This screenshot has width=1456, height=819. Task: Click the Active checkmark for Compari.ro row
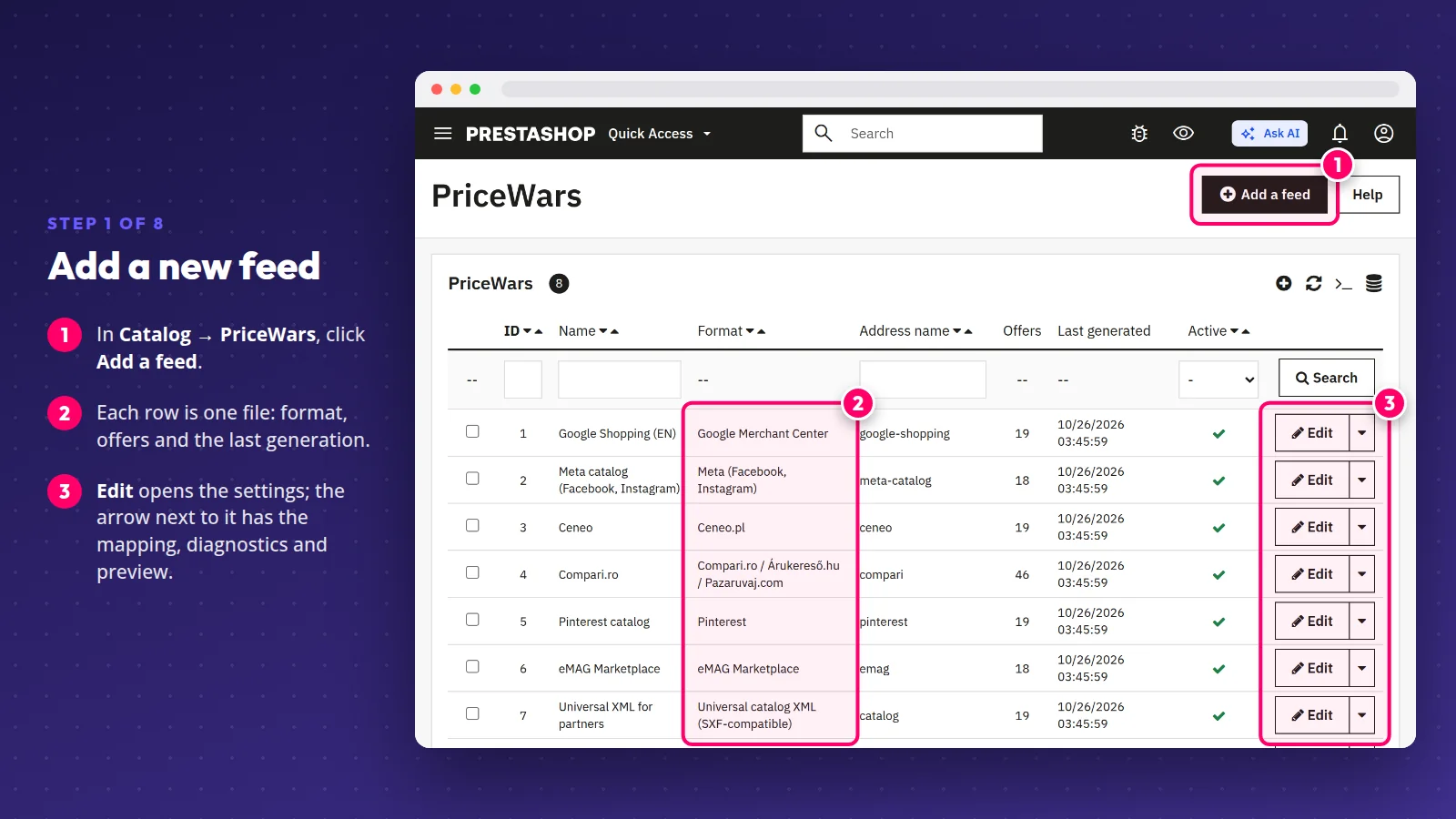1218,575
